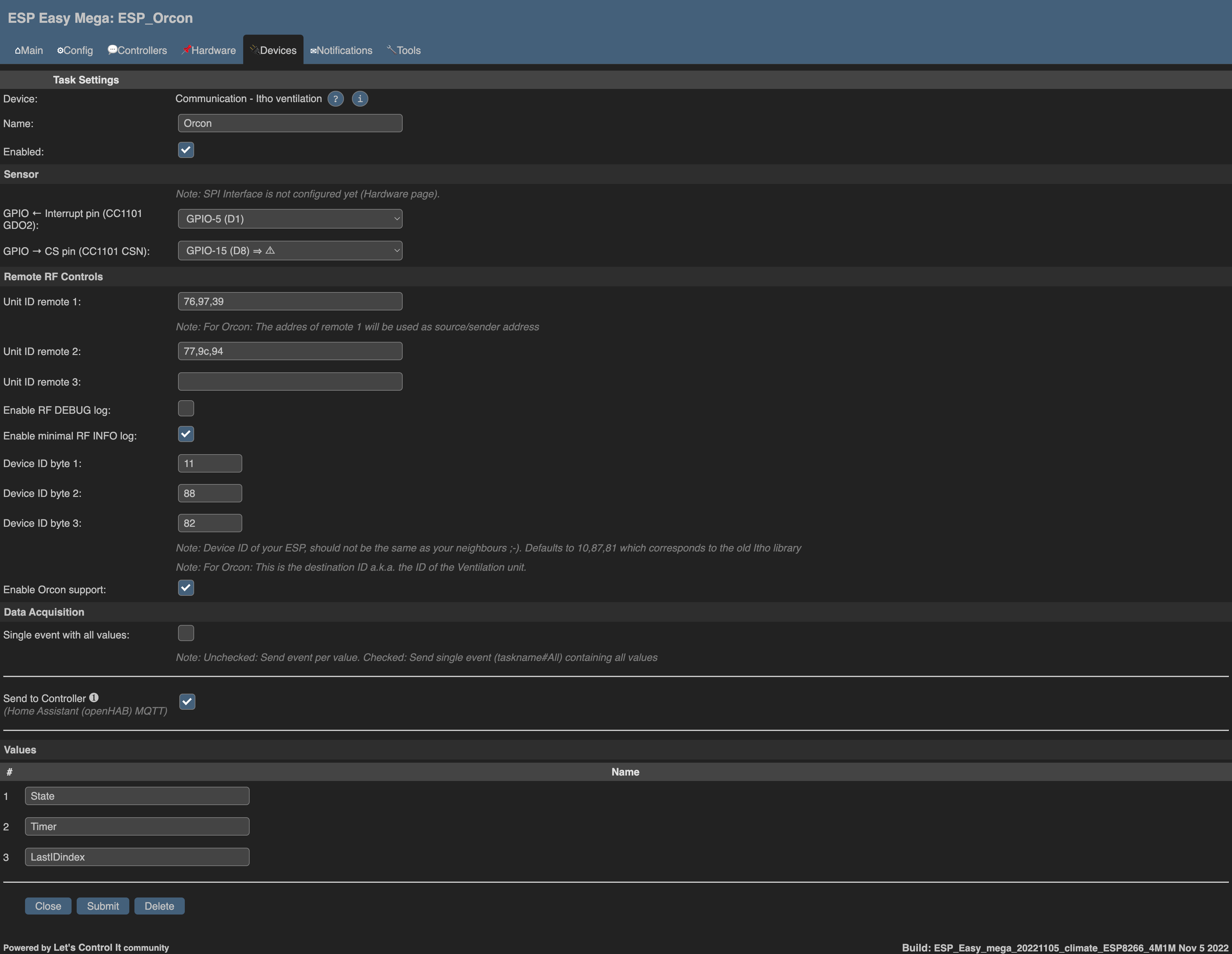Uncheck the Enabled checkbox under Task Settings
The height and width of the screenshot is (954, 1232).
point(185,150)
